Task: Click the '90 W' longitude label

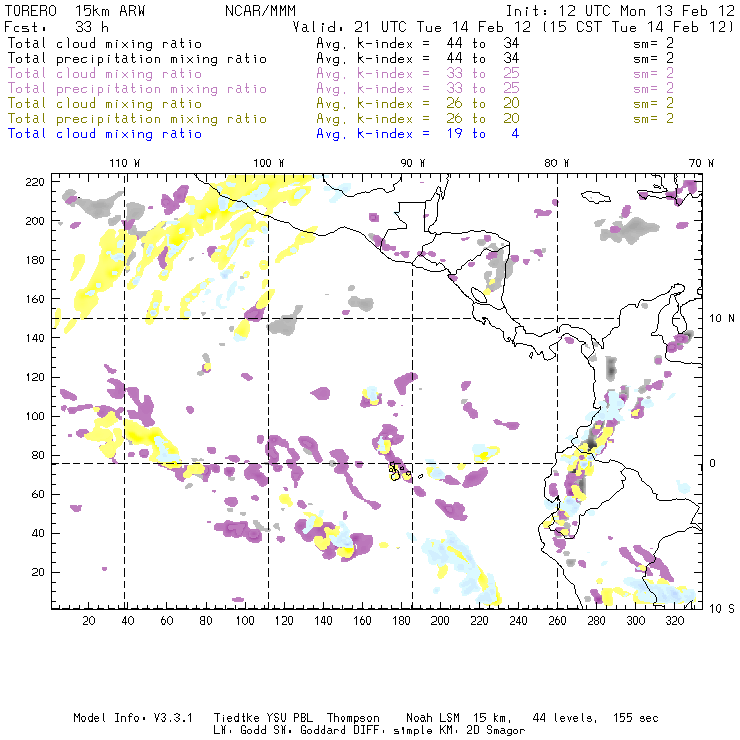Action: click(412, 163)
